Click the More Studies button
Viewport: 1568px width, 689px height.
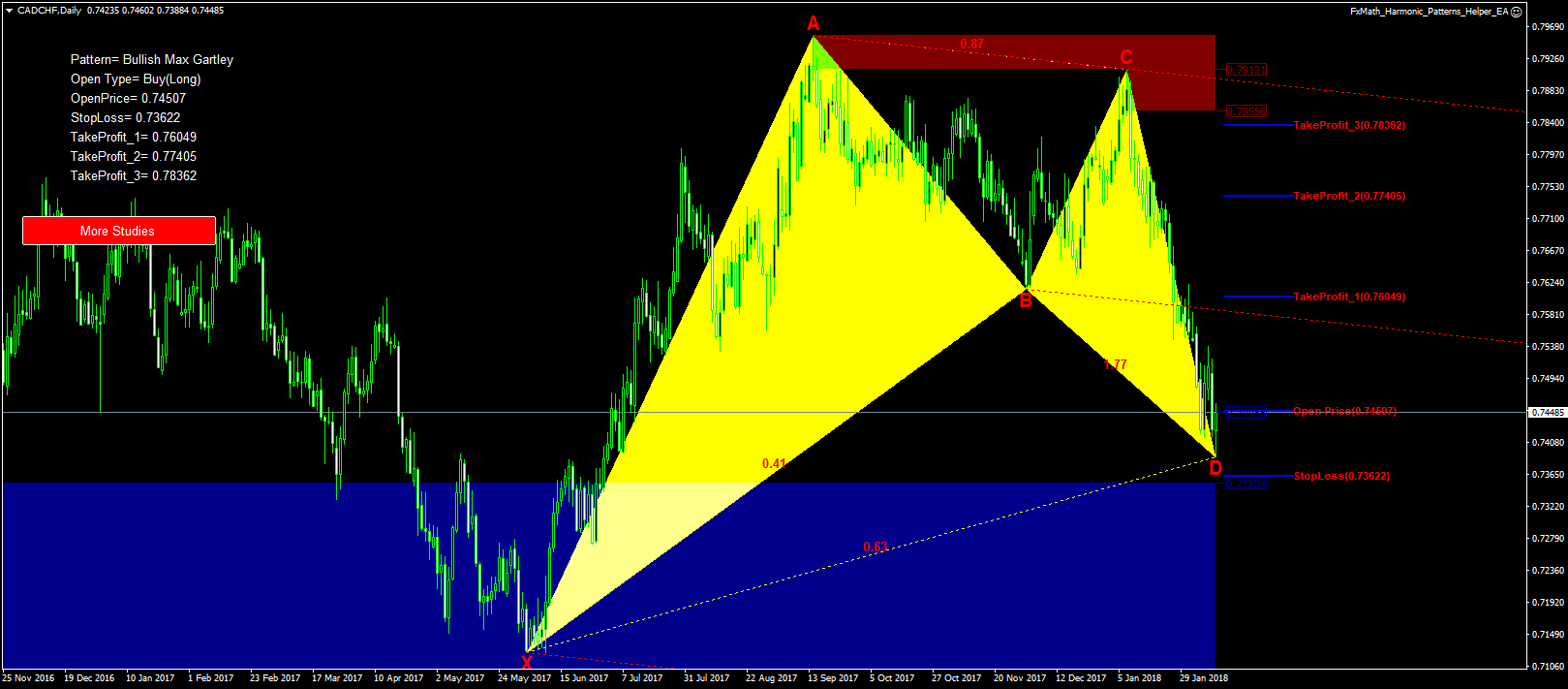pyautogui.click(x=118, y=231)
